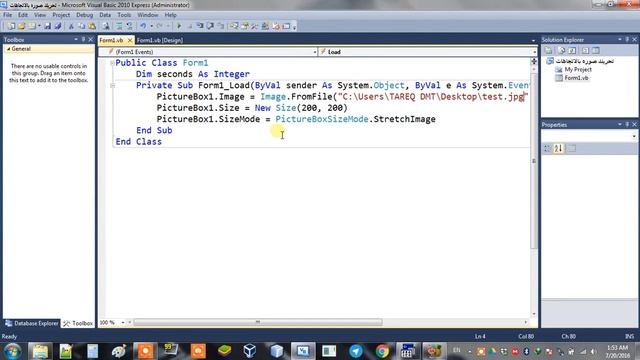This screenshot has width=640, height=360.
Task: Switch to the Database Explorer tab
Action: pos(32,323)
